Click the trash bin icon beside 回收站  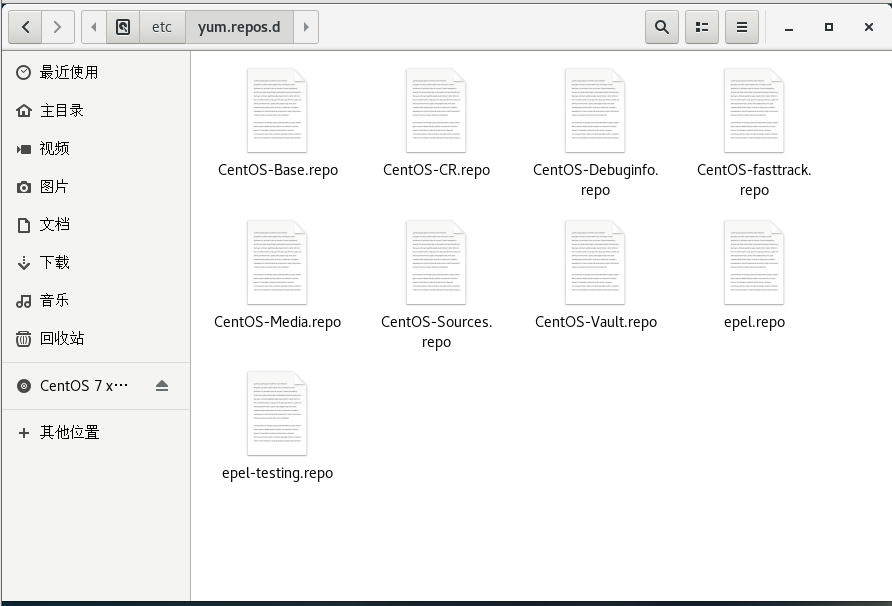(x=23, y=339)
